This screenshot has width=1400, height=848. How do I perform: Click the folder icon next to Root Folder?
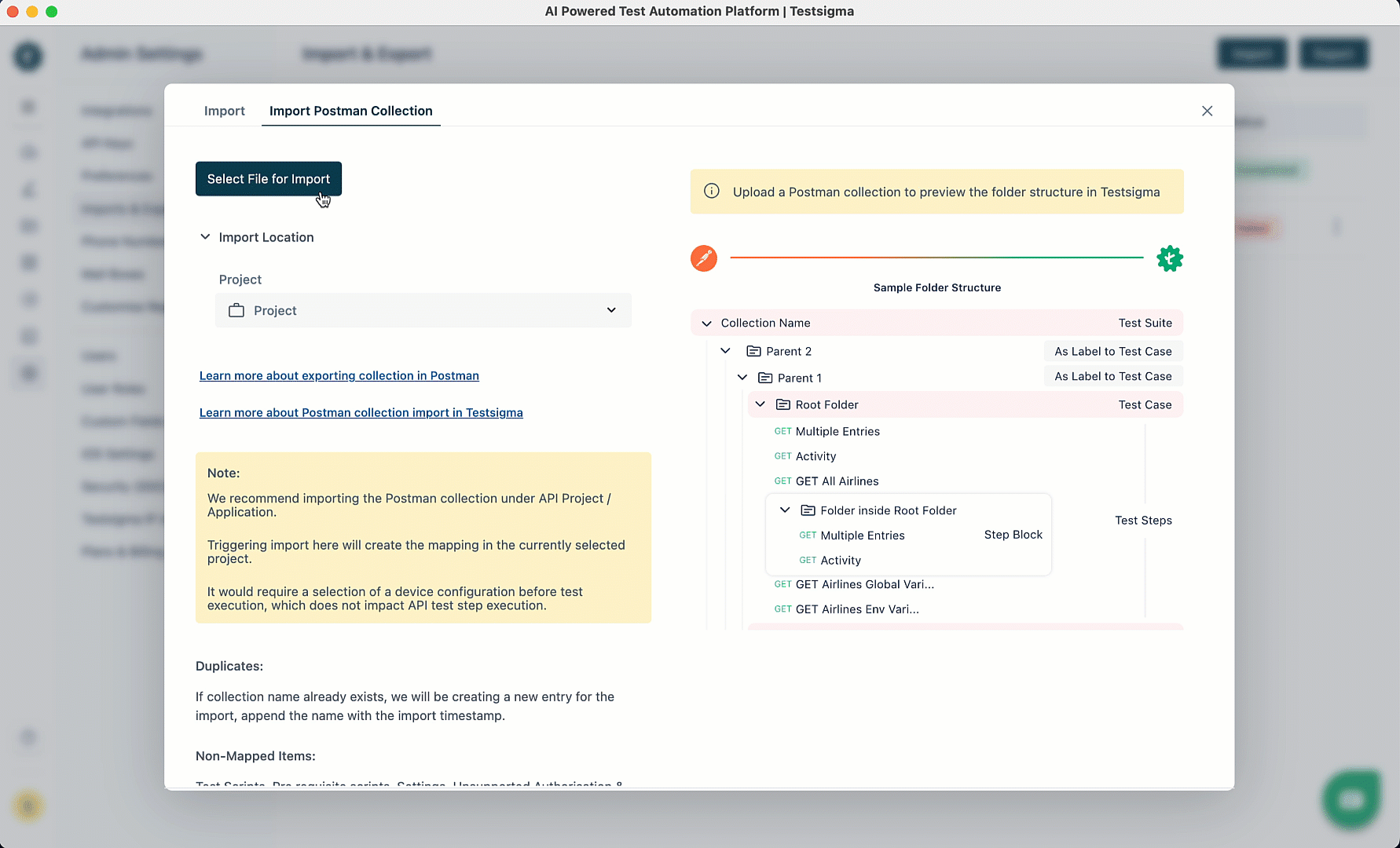pyautogui.click(x=783, y=404)
